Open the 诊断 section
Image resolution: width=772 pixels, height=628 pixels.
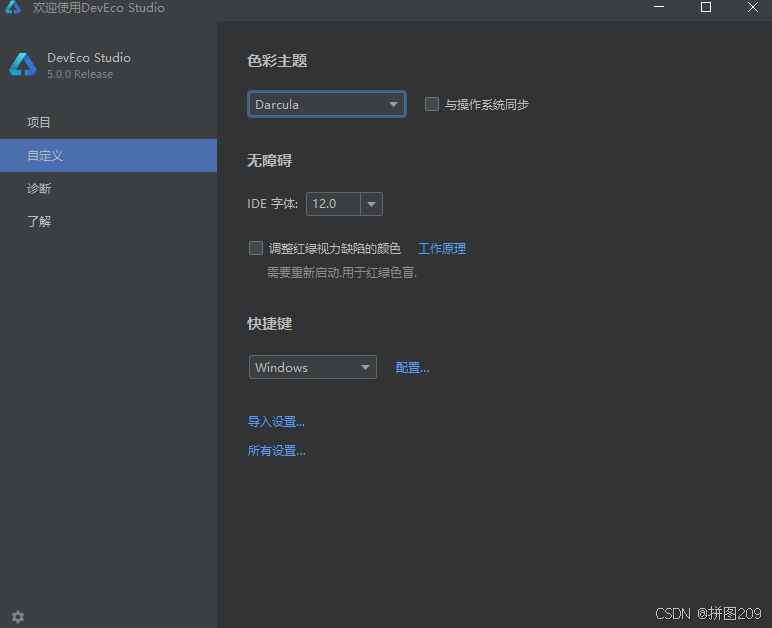pyautogui.click(x=108, y=188)
